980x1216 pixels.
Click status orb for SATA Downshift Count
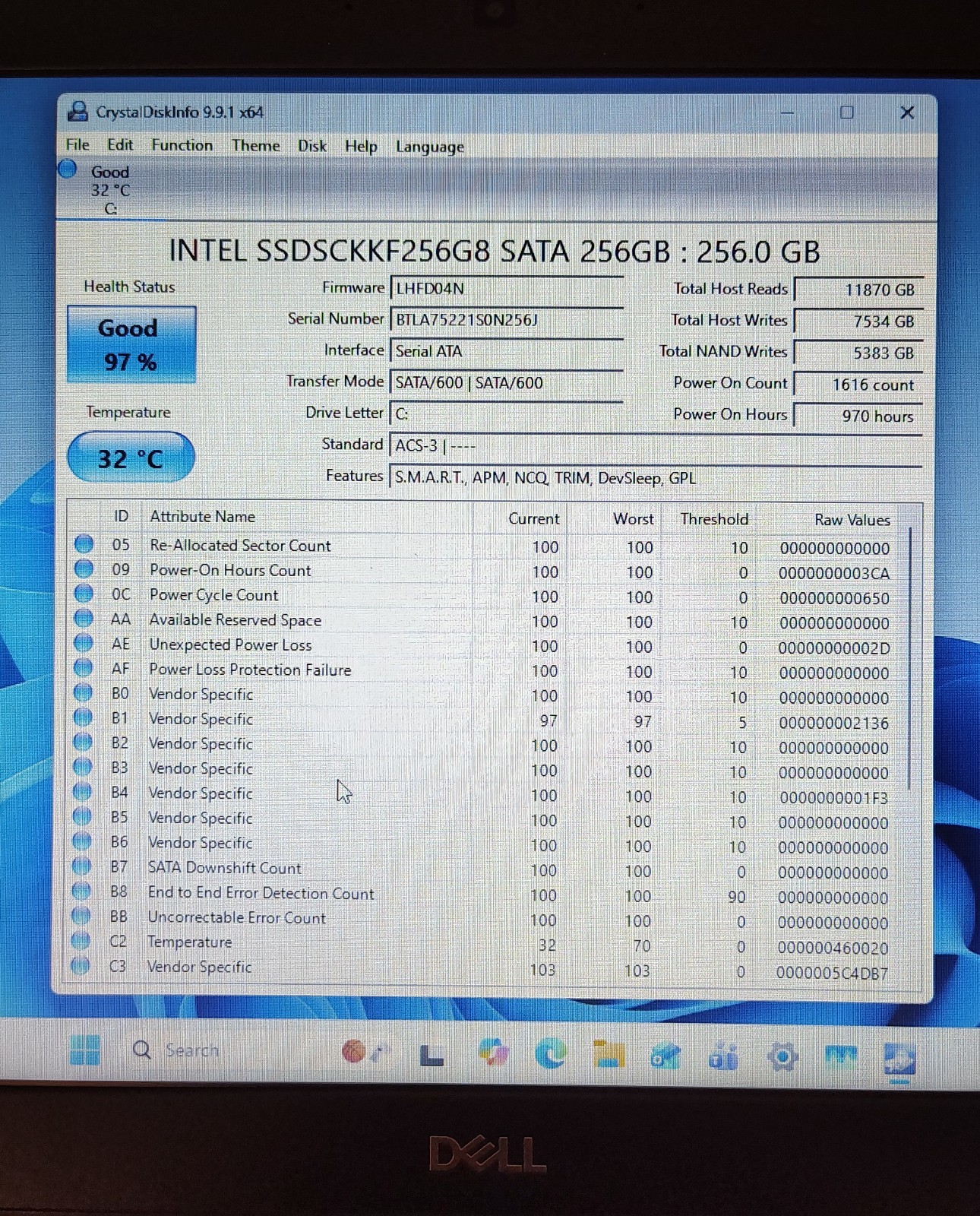(81, 866)
